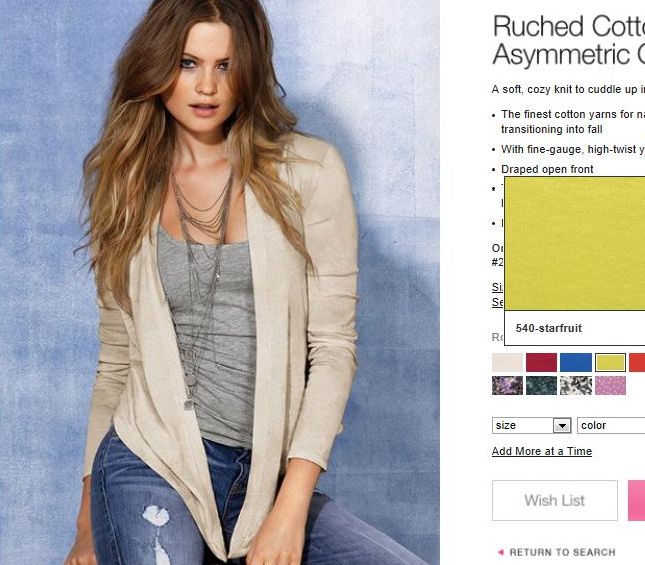Click the pink button beside Wish List
The image size is (645, 565).
click(x=636, y=500)
